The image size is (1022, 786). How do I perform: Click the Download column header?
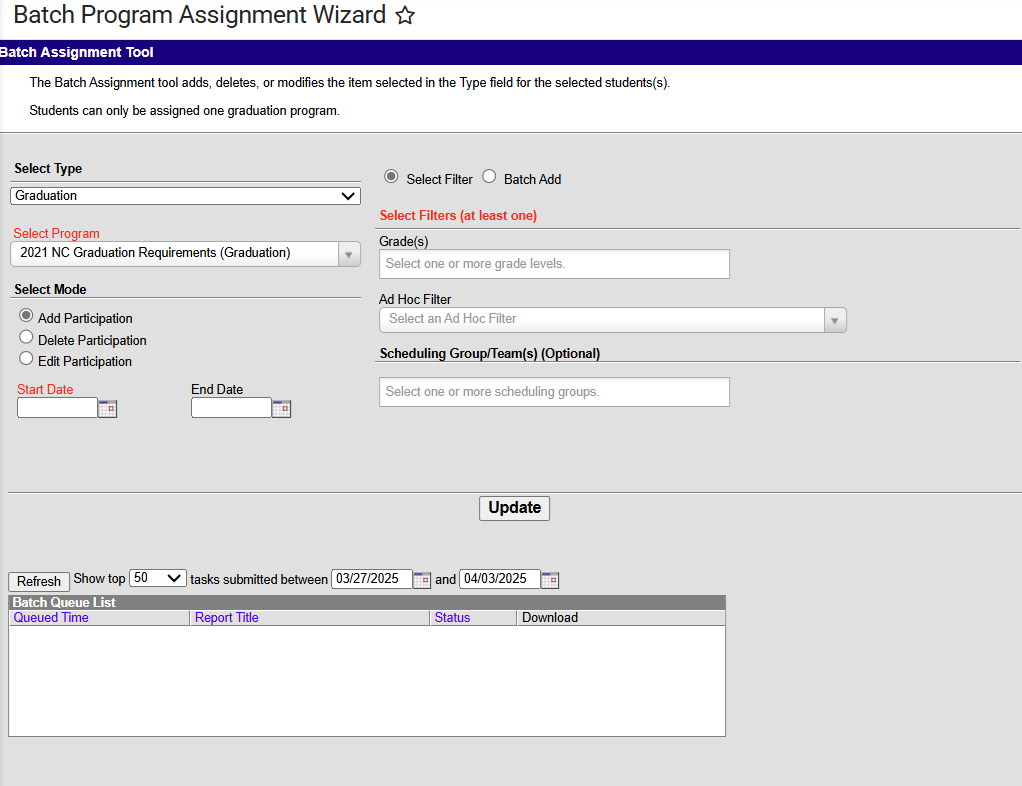click(x=550, y=617)
